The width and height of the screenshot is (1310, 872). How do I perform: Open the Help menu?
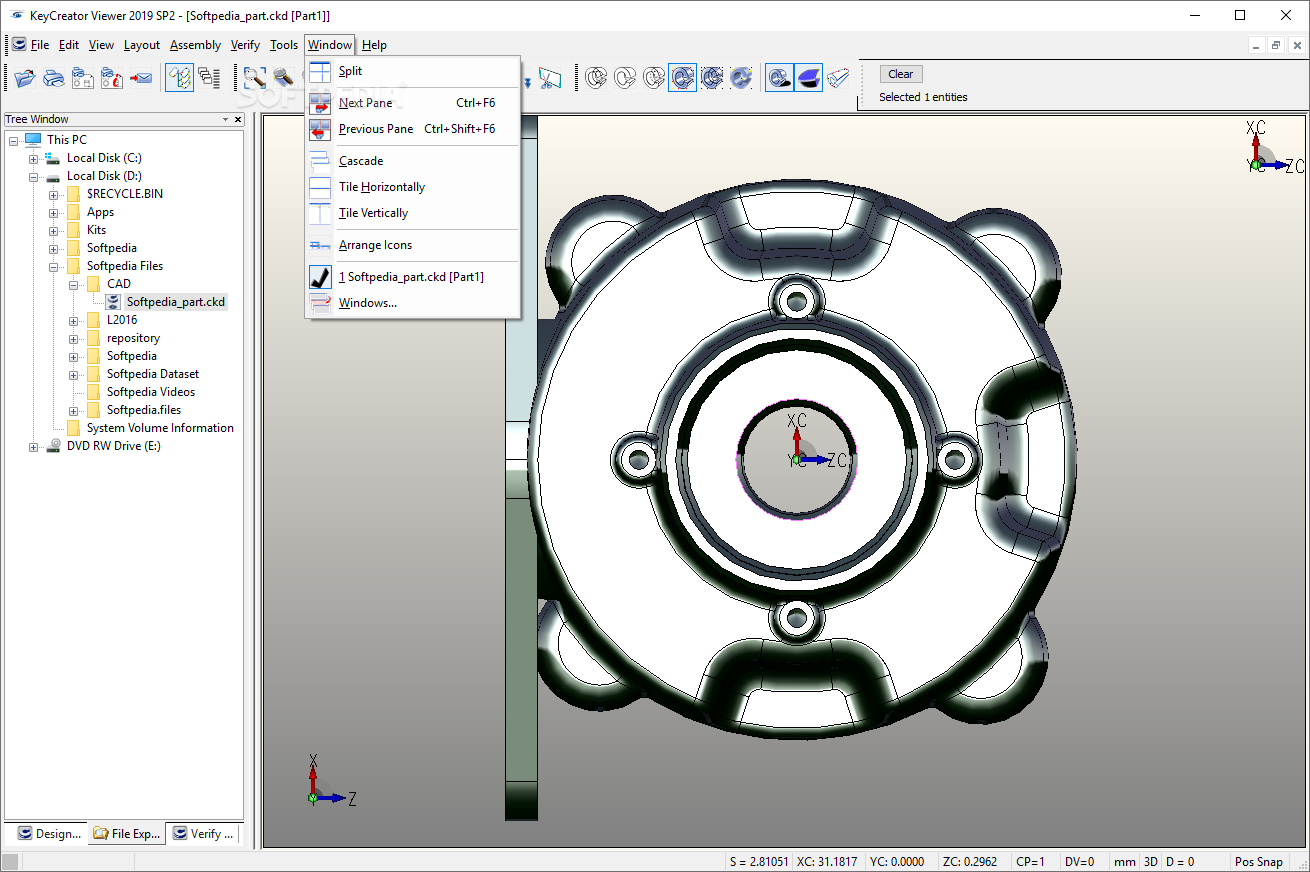coord(374,45)
